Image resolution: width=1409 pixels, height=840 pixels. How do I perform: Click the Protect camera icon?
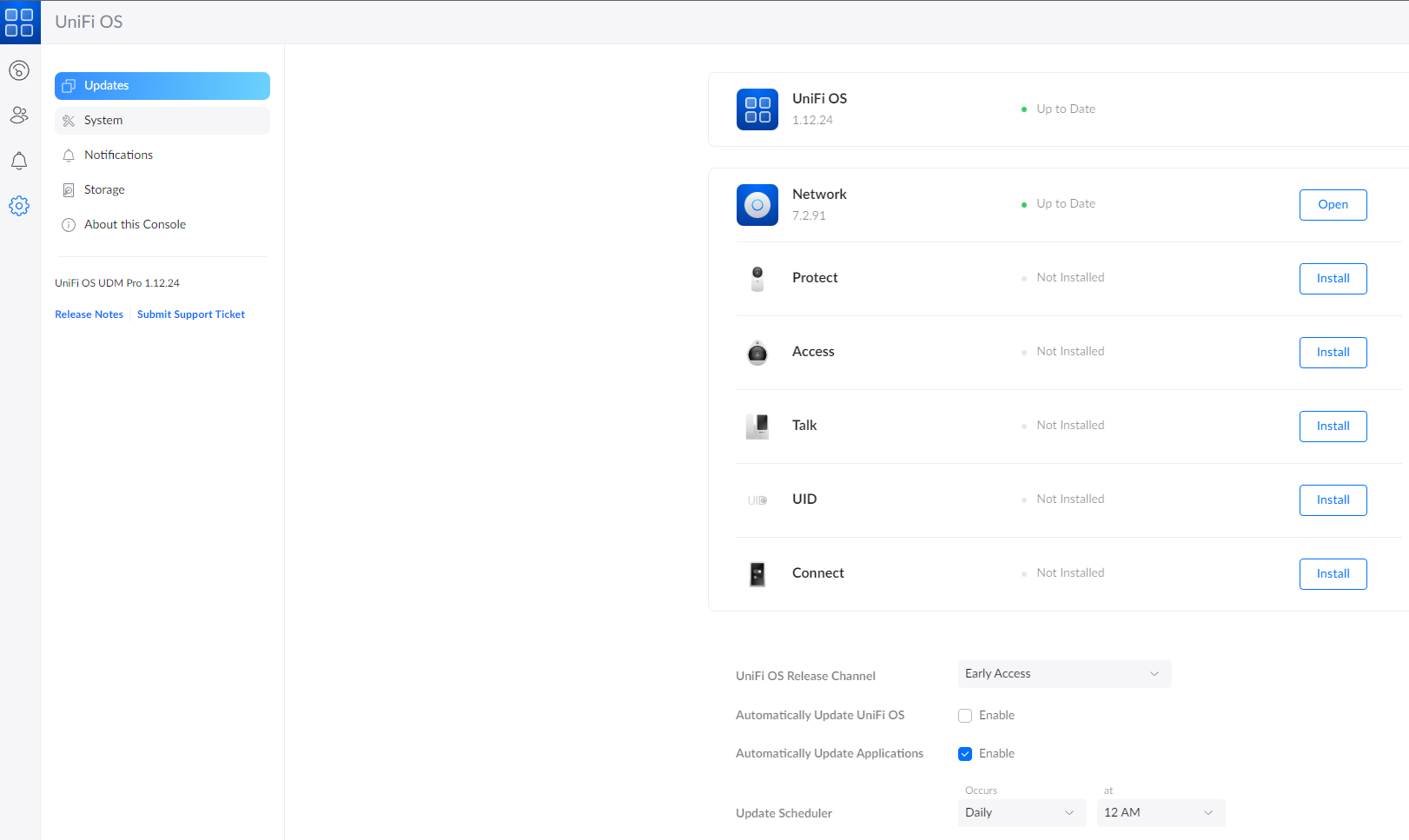(757, 279)
